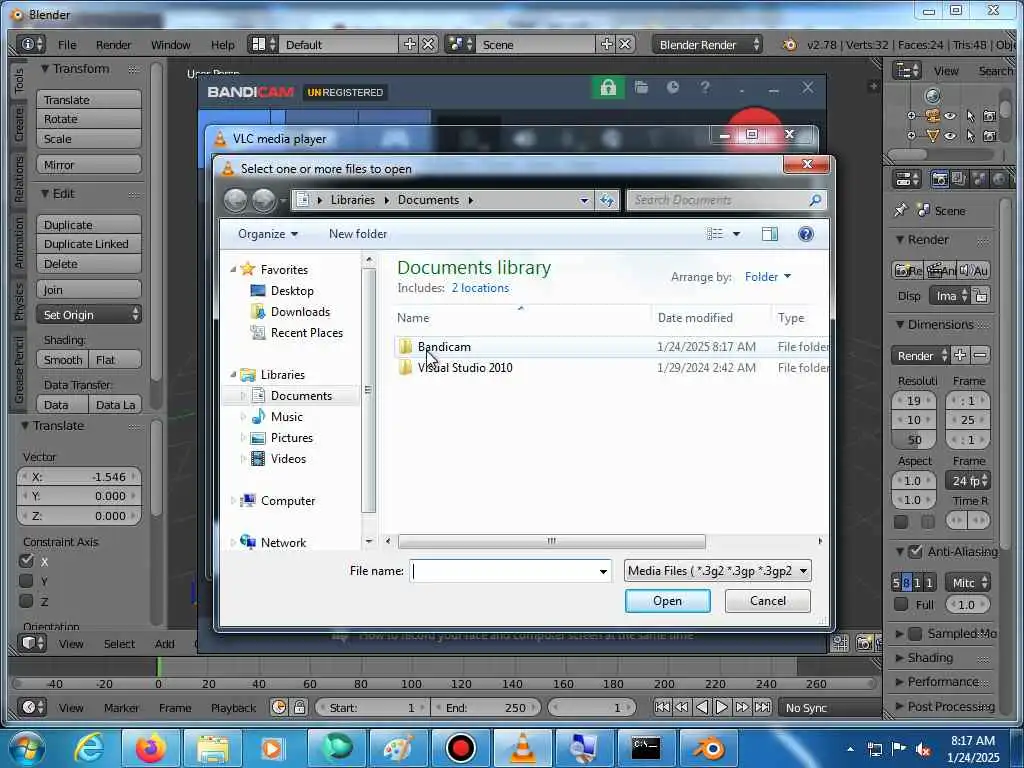Open the timeline Playback menu
This screenshot has height=768, width=1024.
coord(233,707)
